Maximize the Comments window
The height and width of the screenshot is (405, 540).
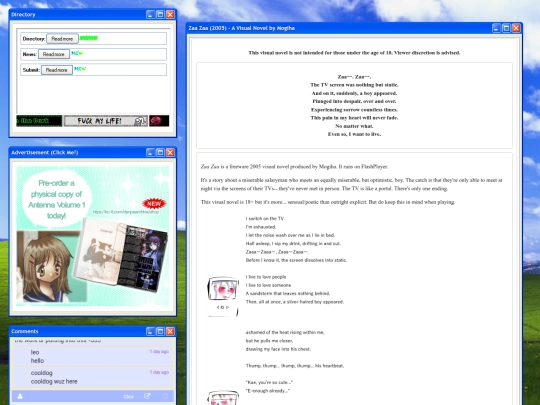160,331
